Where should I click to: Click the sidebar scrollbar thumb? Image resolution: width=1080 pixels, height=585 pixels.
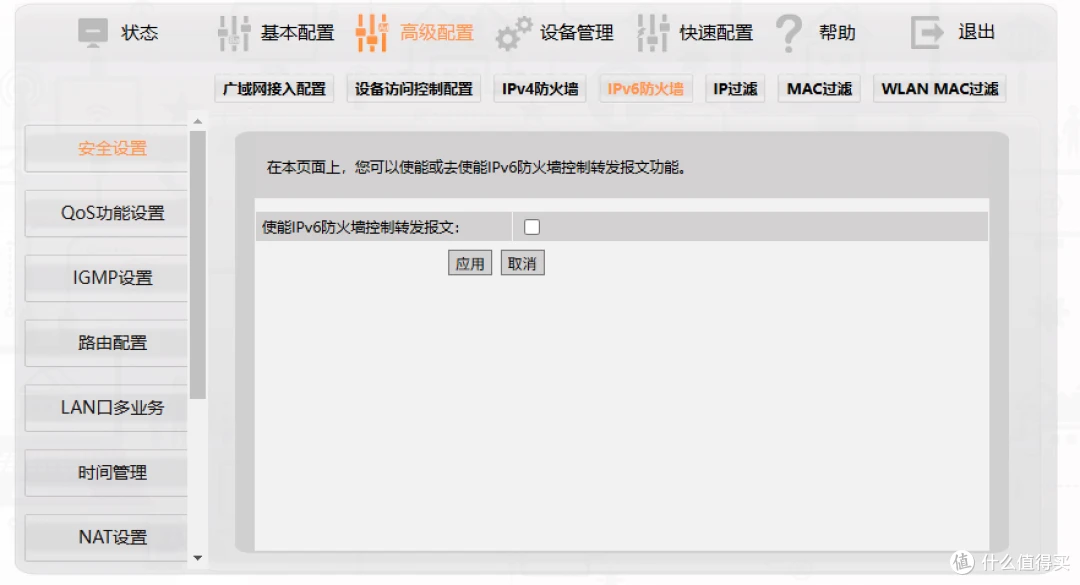click(198, 265)
